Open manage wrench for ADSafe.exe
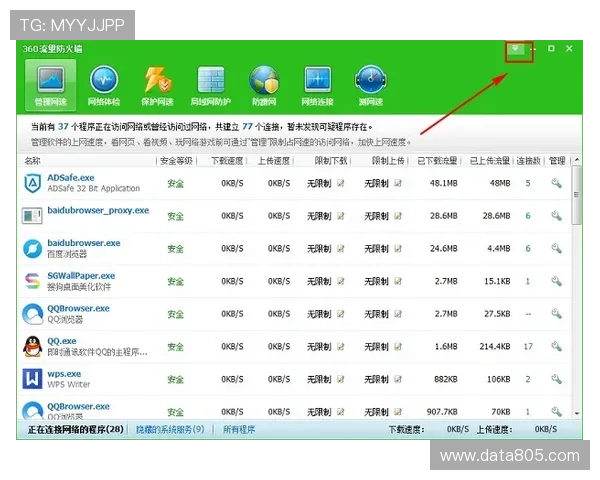This screenshot has width=600, height=480. coord(556,183)
